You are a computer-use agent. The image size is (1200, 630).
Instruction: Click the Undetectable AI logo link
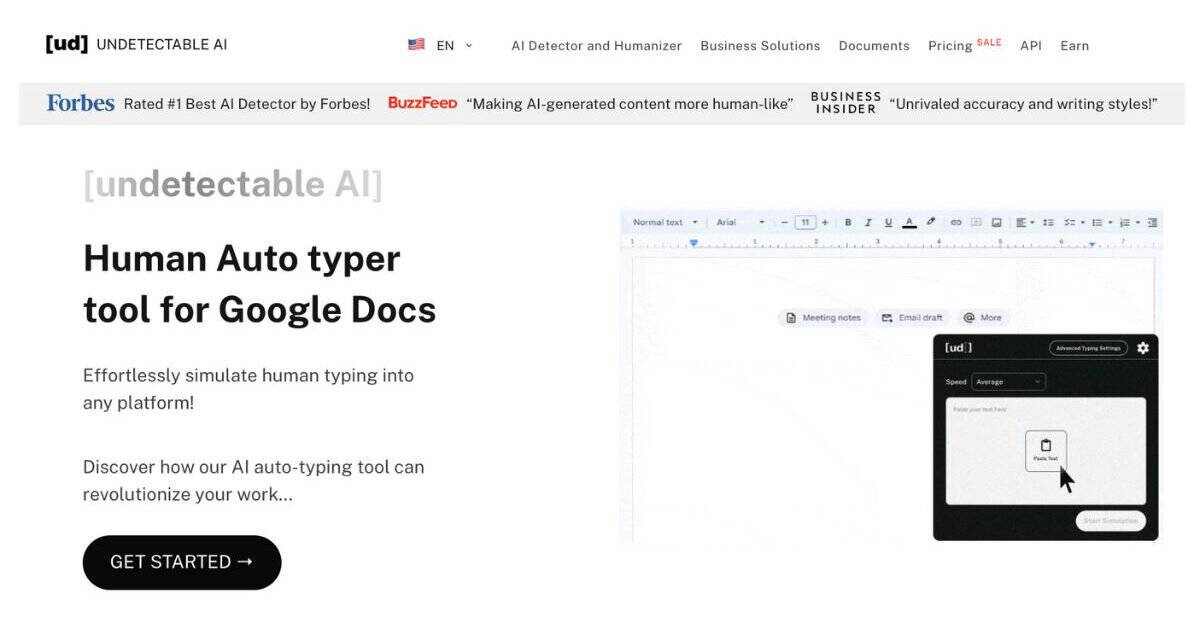pyautogui.click(x=137, y=44)
